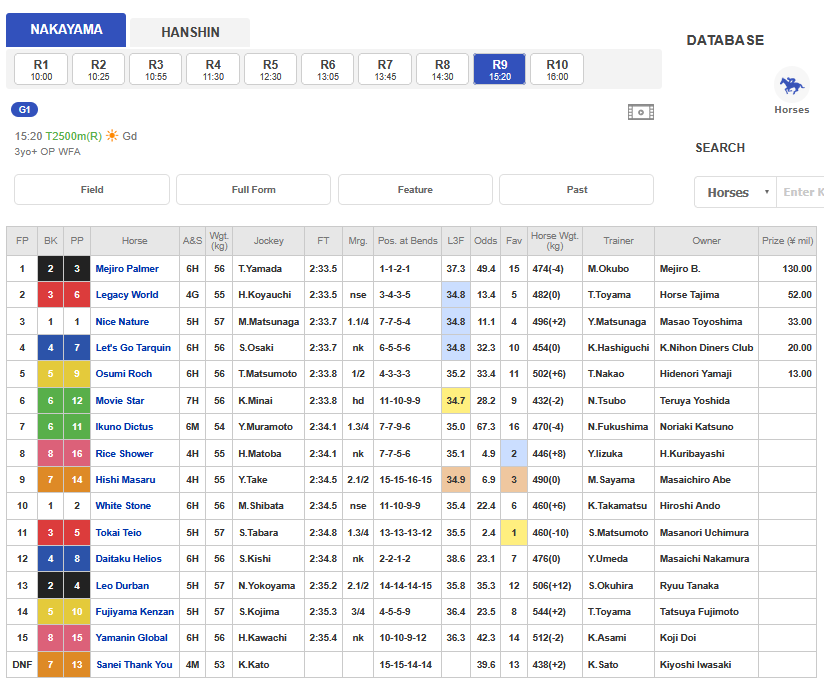
Task: Select race R3 at 10:55
Action: [x=156, y=69]
